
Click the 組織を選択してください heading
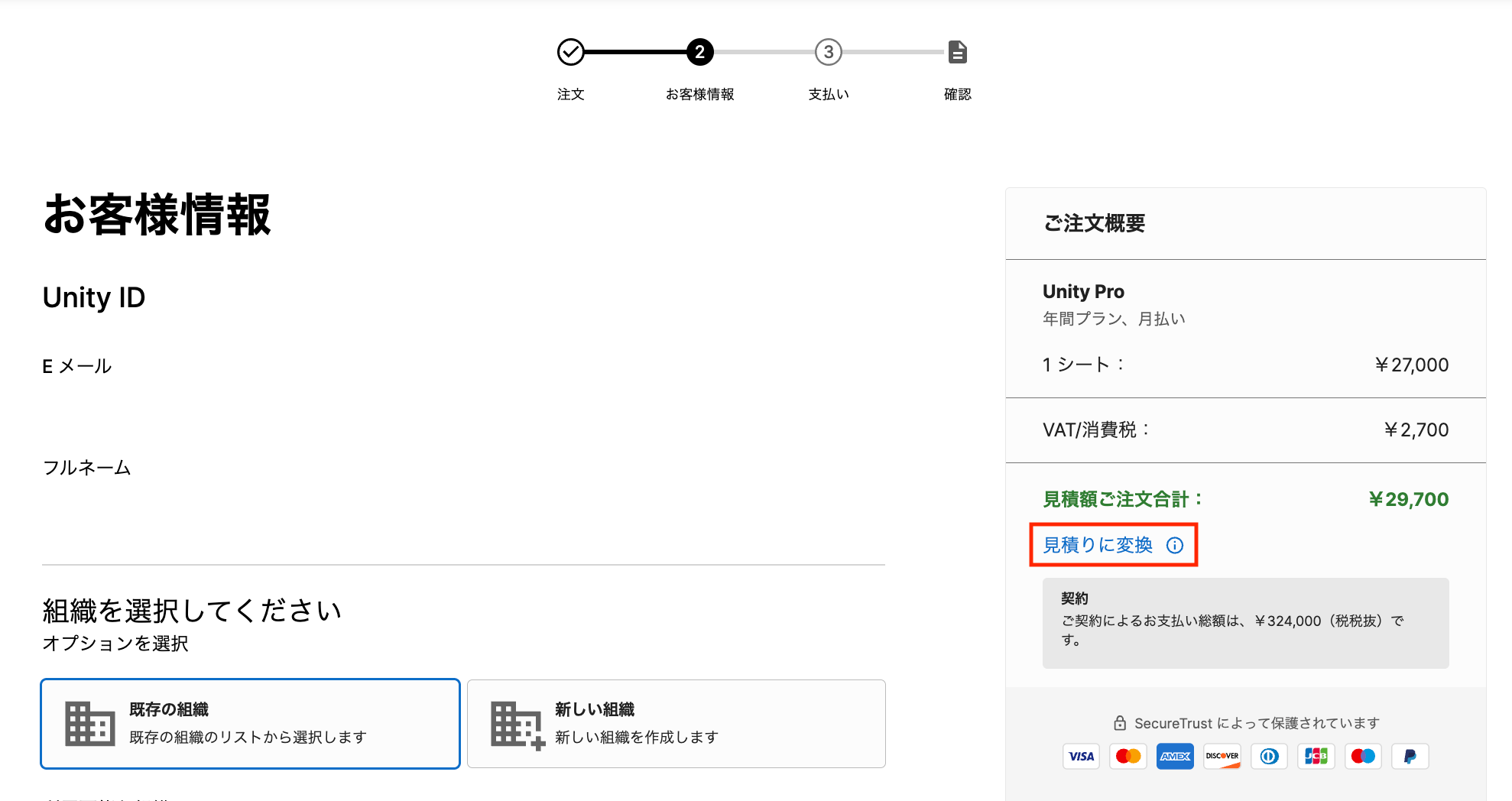coord(192,611)
